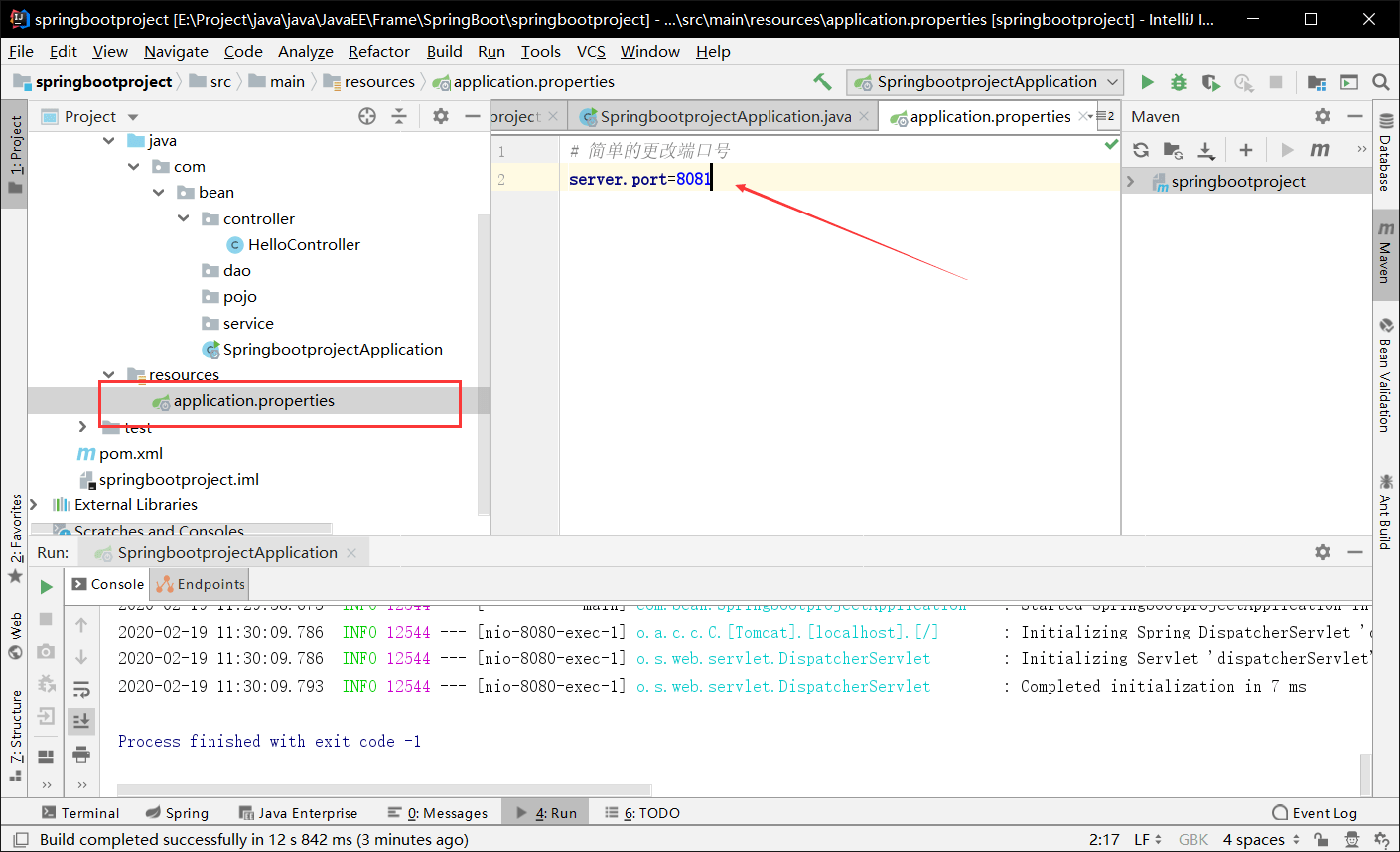
Task: Open the 6: TODO tool window
Action: [642, 813]
